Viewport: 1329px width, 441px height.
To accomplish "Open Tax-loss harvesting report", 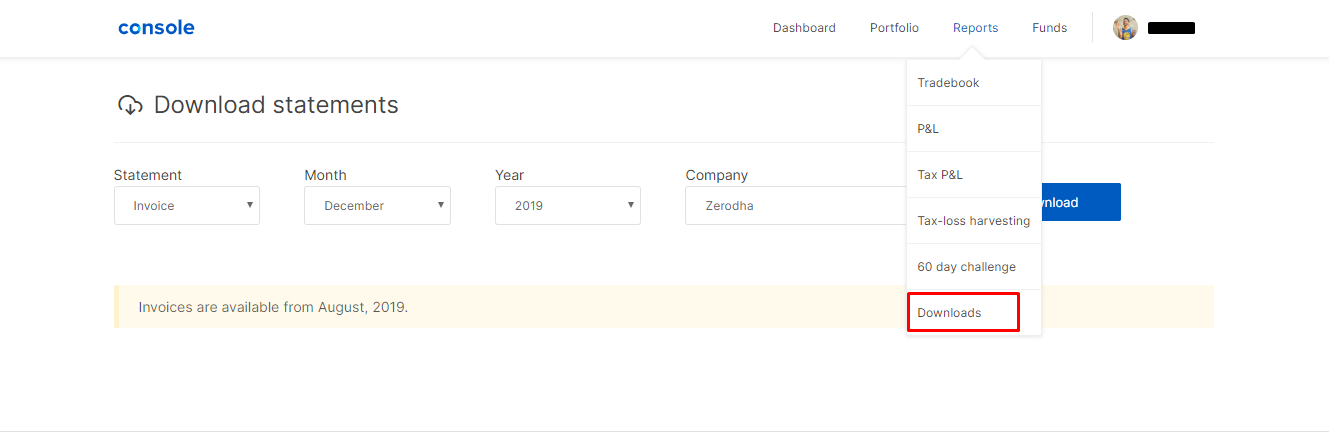I will point(974,221).
